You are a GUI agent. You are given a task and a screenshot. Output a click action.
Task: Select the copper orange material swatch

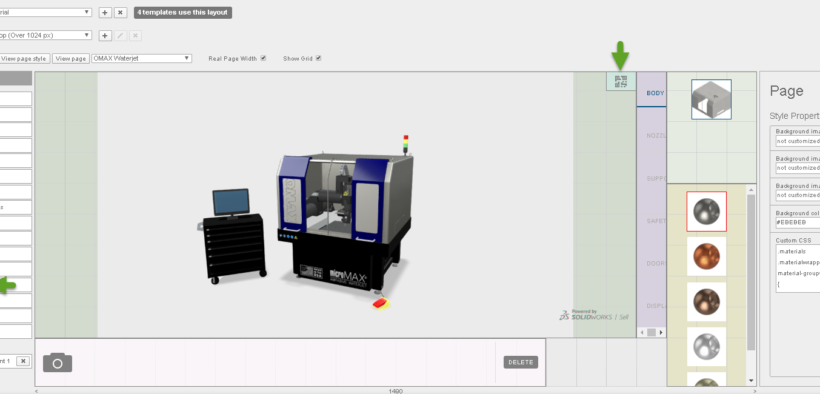707,256
